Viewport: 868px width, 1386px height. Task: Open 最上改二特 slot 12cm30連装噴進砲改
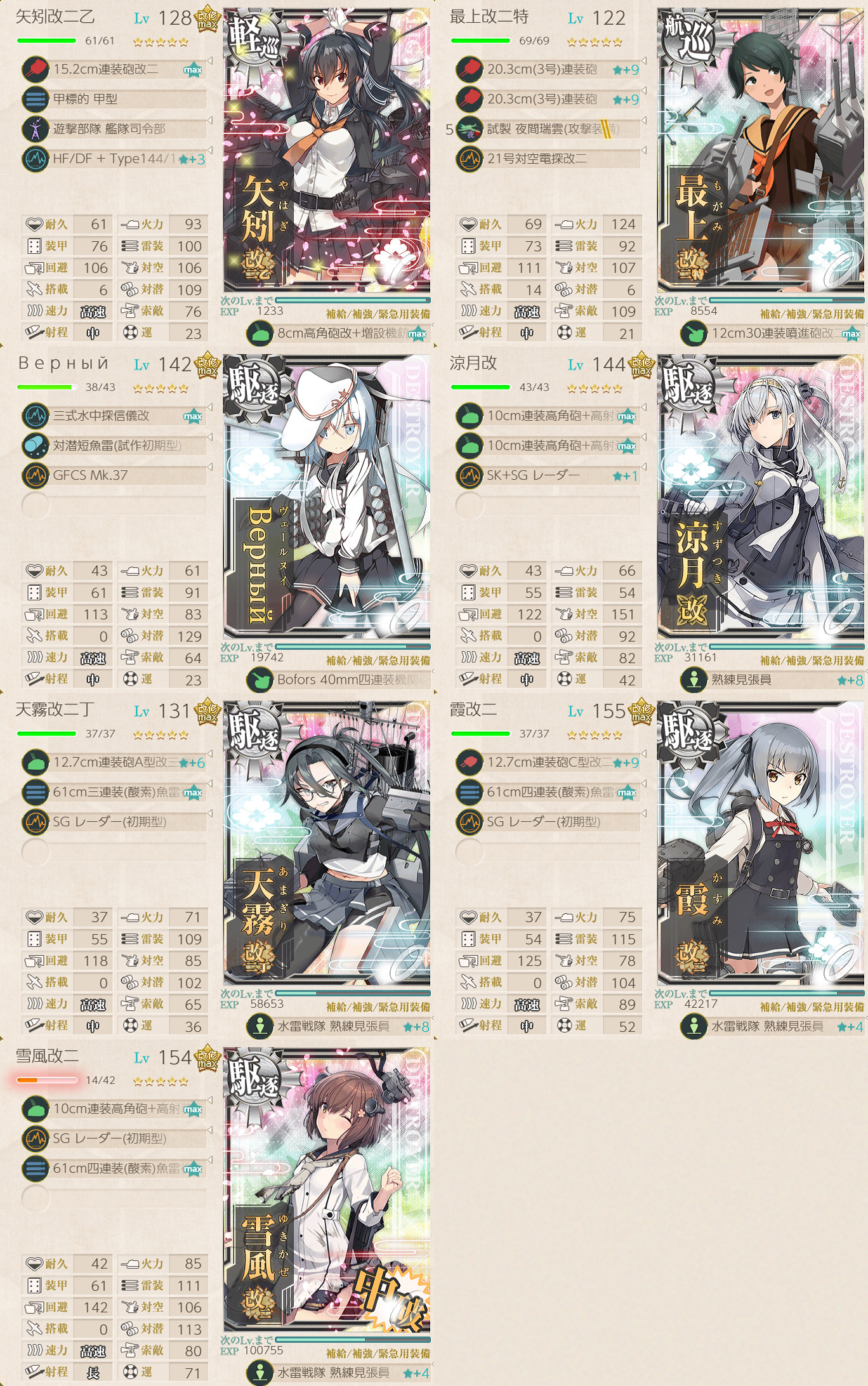[771, 333]
